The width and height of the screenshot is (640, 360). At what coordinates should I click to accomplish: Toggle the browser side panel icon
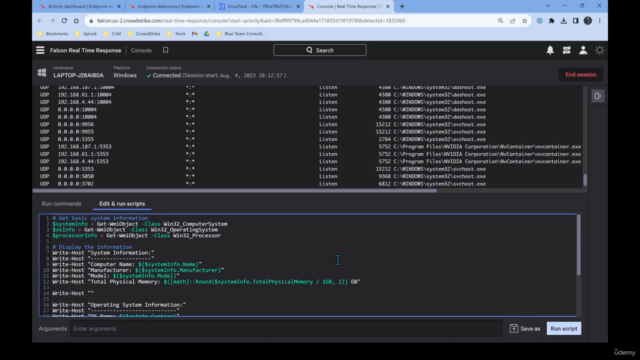coord(576,20)
